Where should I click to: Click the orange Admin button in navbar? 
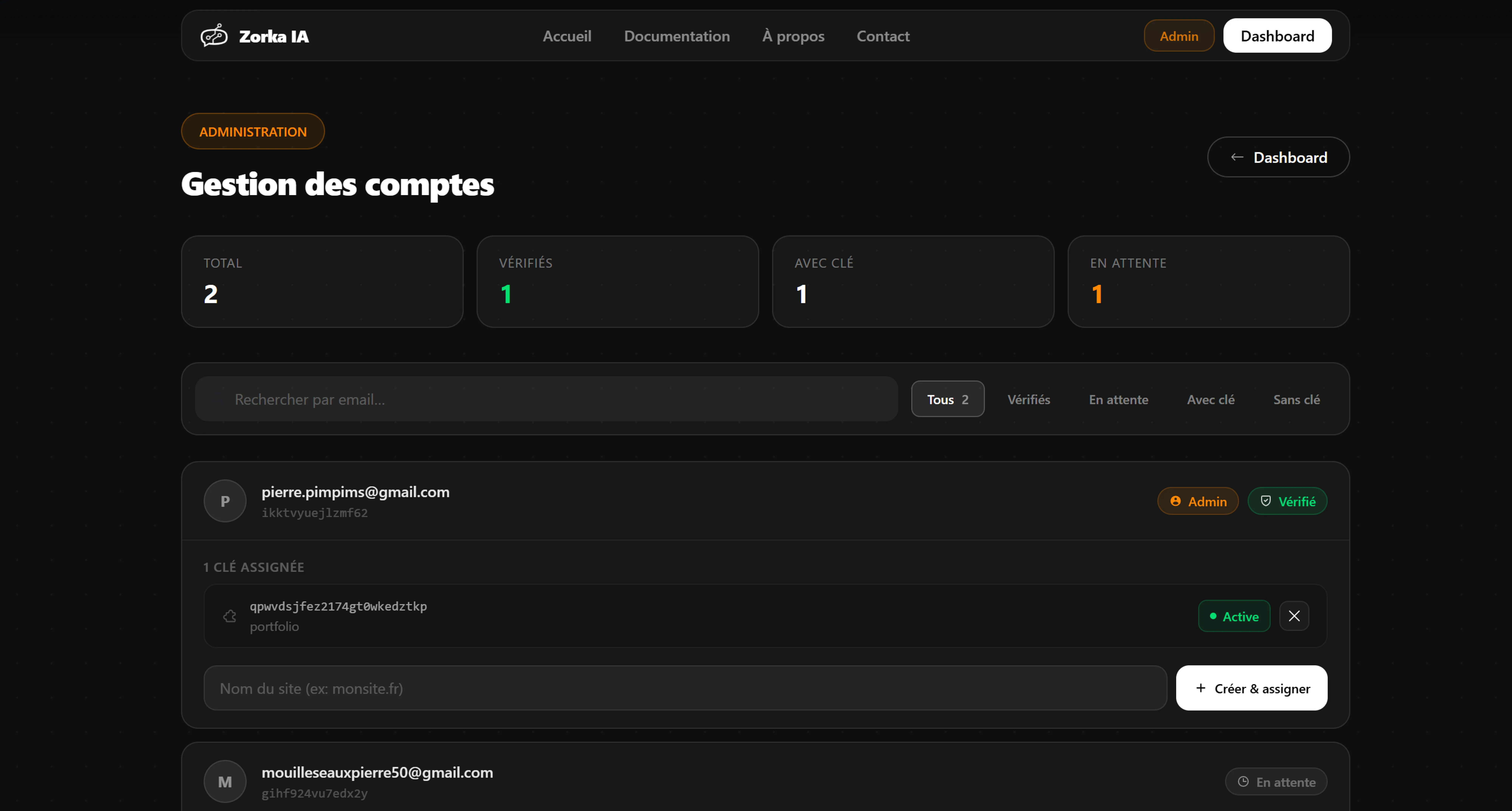coord(1179,36)
